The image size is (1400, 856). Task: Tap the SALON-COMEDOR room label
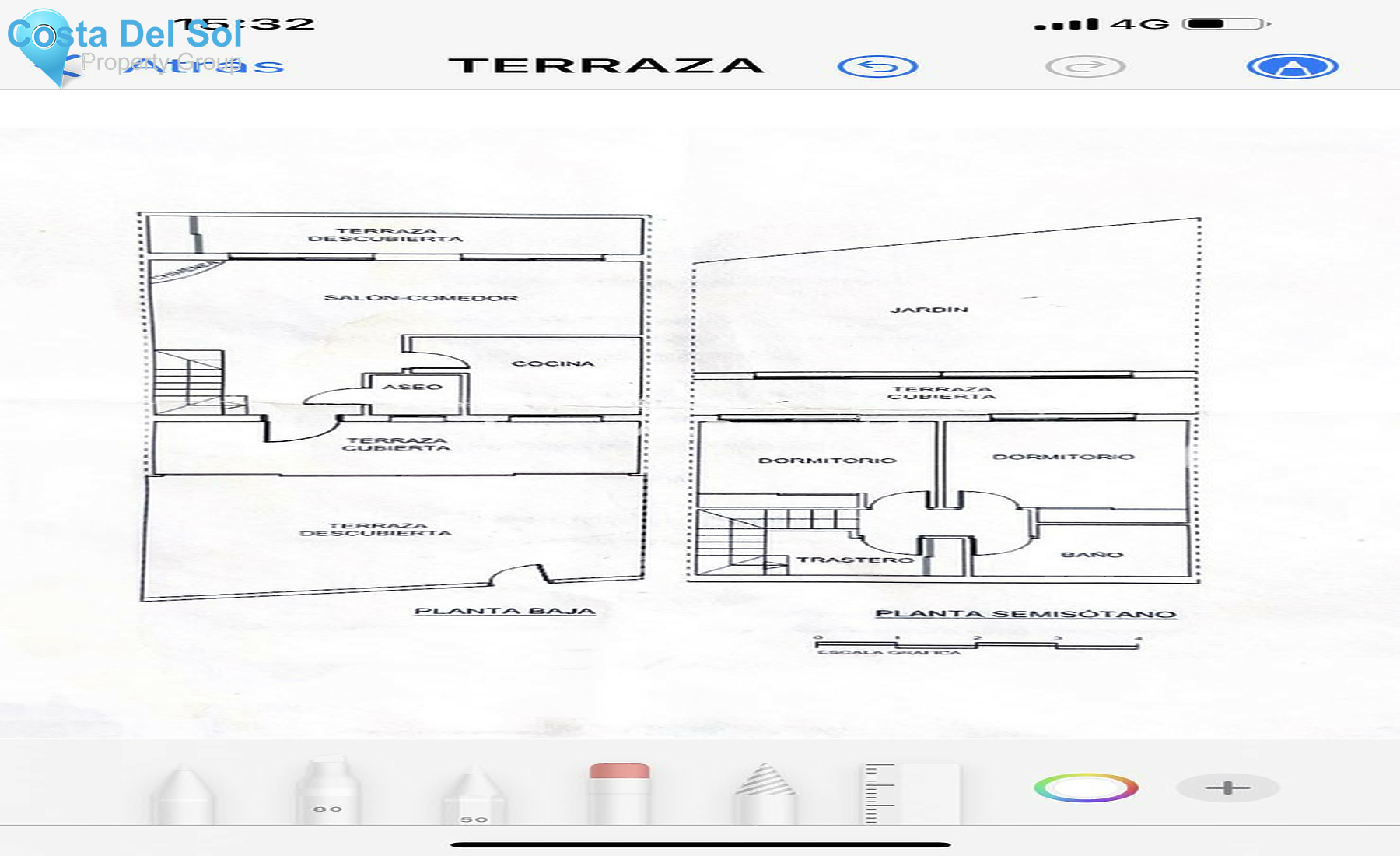(x=421, y=298)
